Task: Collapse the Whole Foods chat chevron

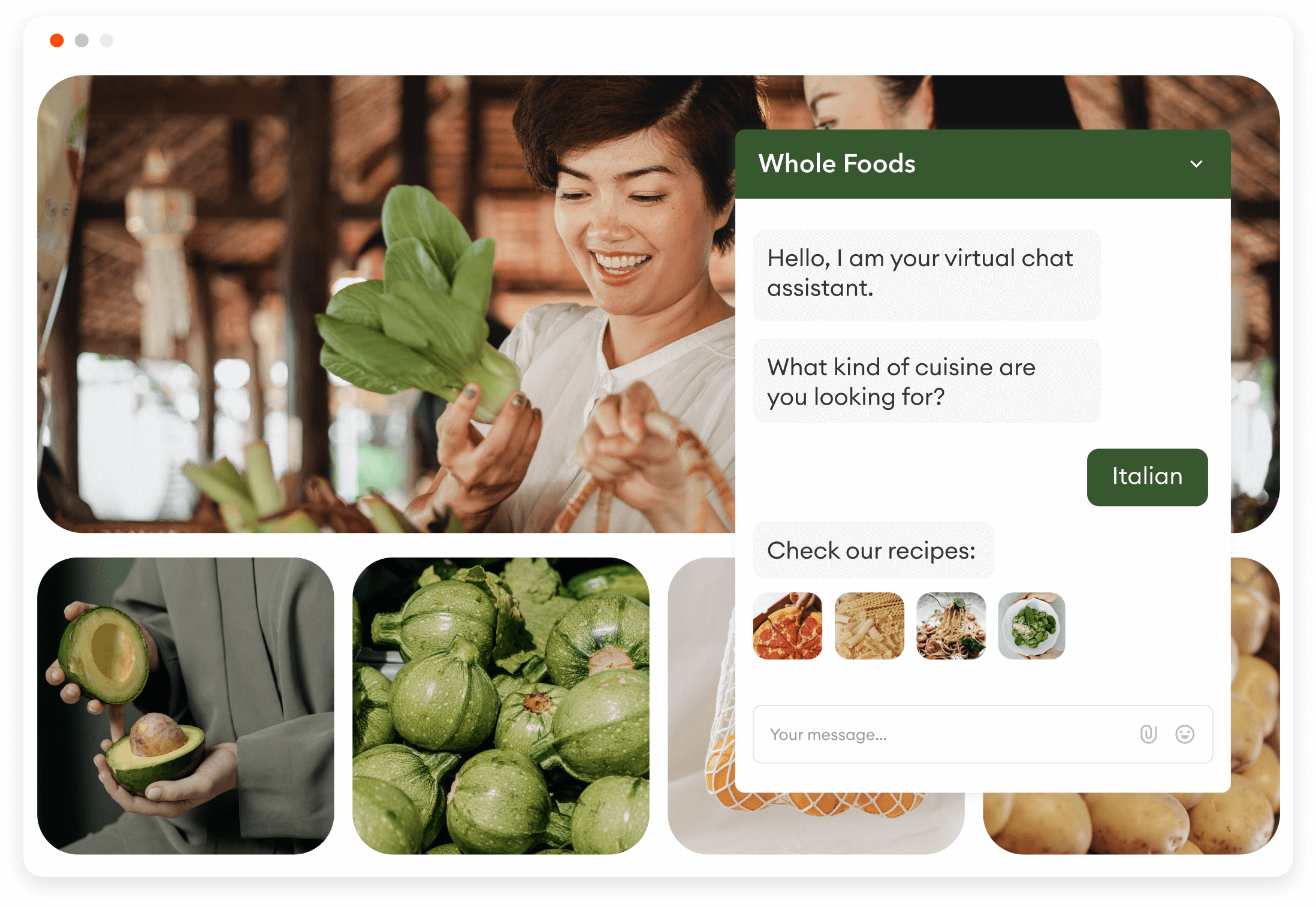Action: 1196,164
